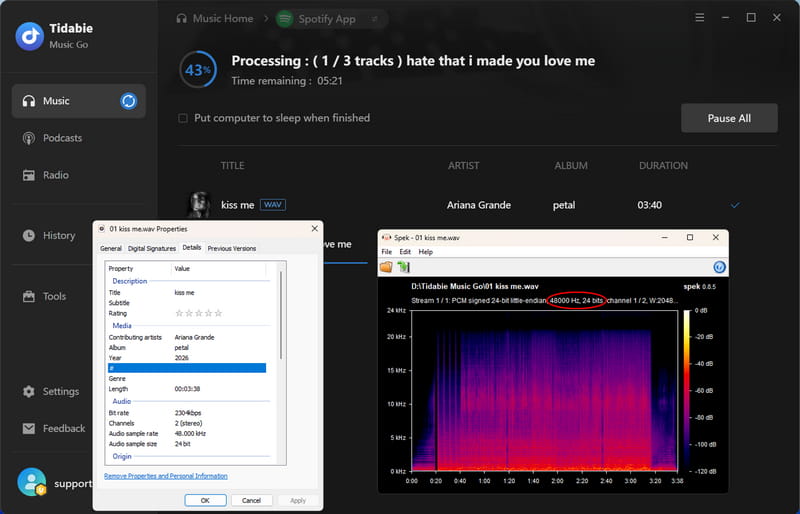Go to Music Home breadcrumb
The image size is (800, 514).
point(215,19)
